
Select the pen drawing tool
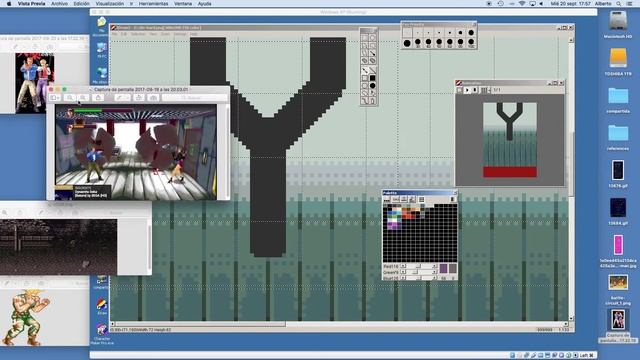(x=364, y=70)
